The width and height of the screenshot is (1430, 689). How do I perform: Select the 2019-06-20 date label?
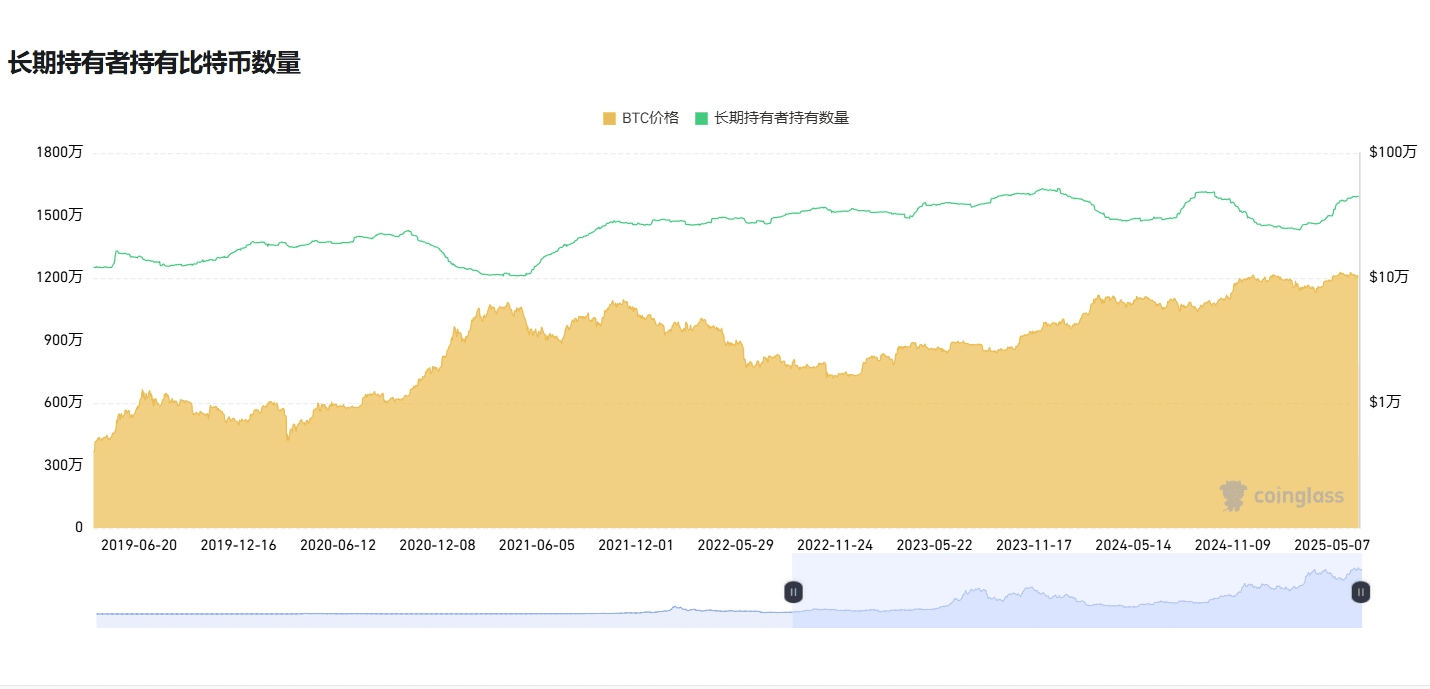139,545
